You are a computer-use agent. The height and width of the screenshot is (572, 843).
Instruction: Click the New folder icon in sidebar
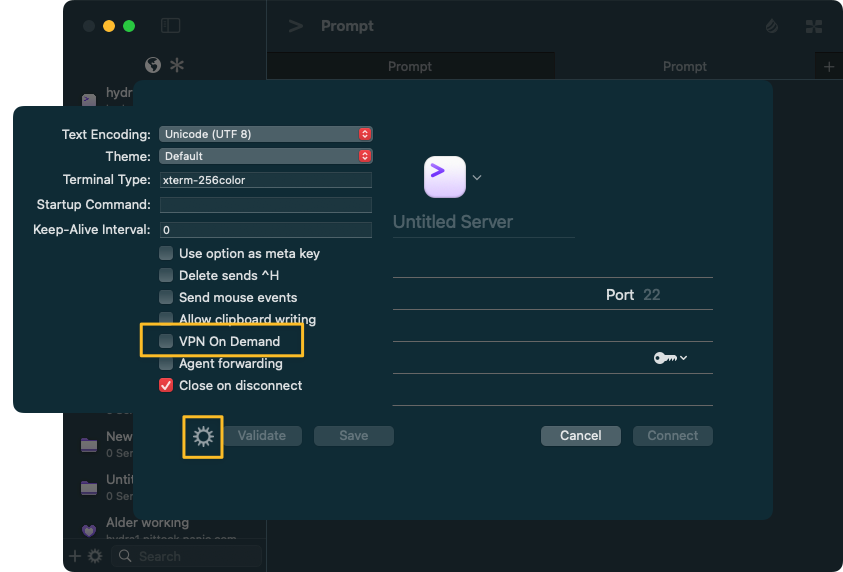89,444
